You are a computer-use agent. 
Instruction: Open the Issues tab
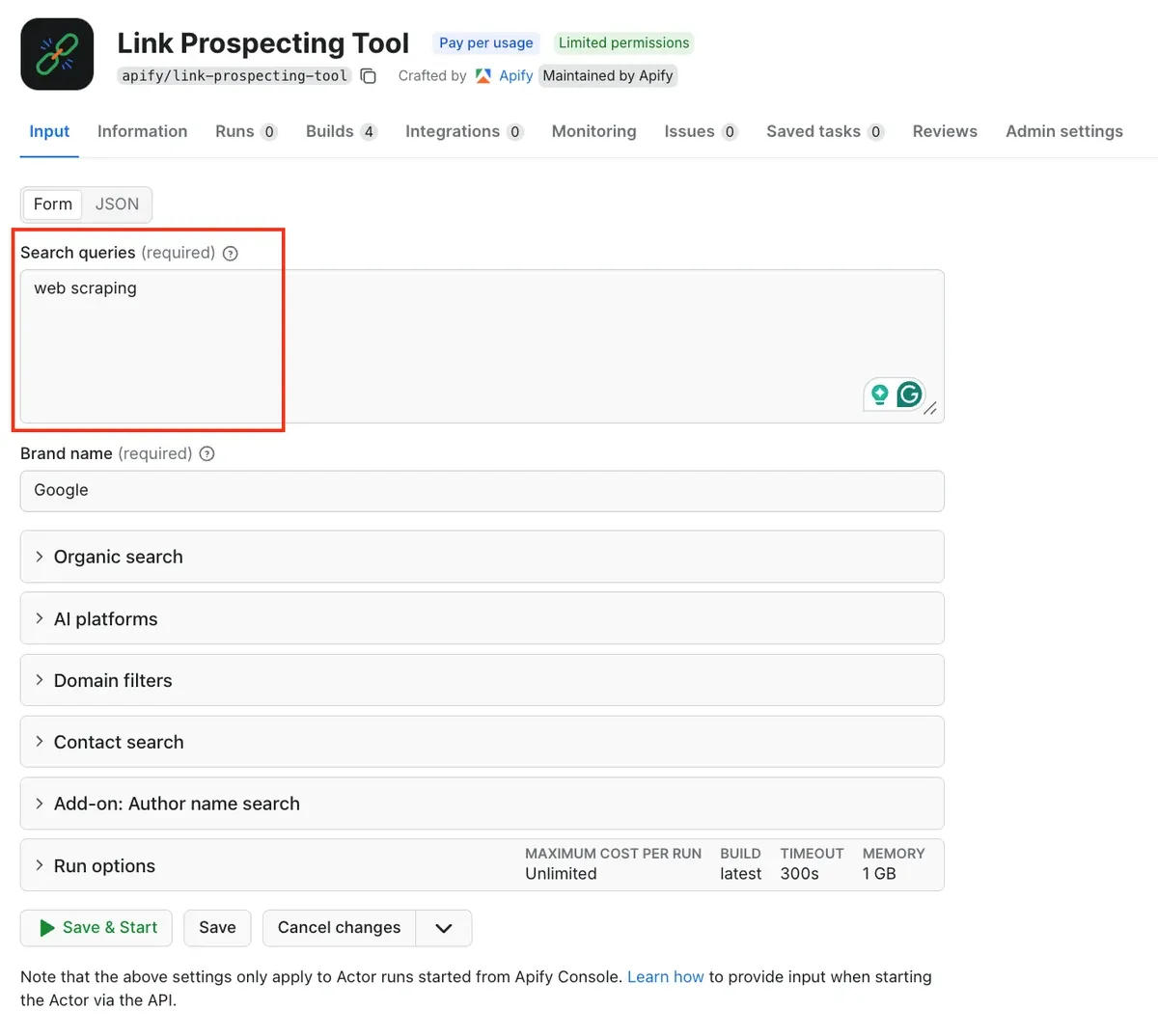702,132
